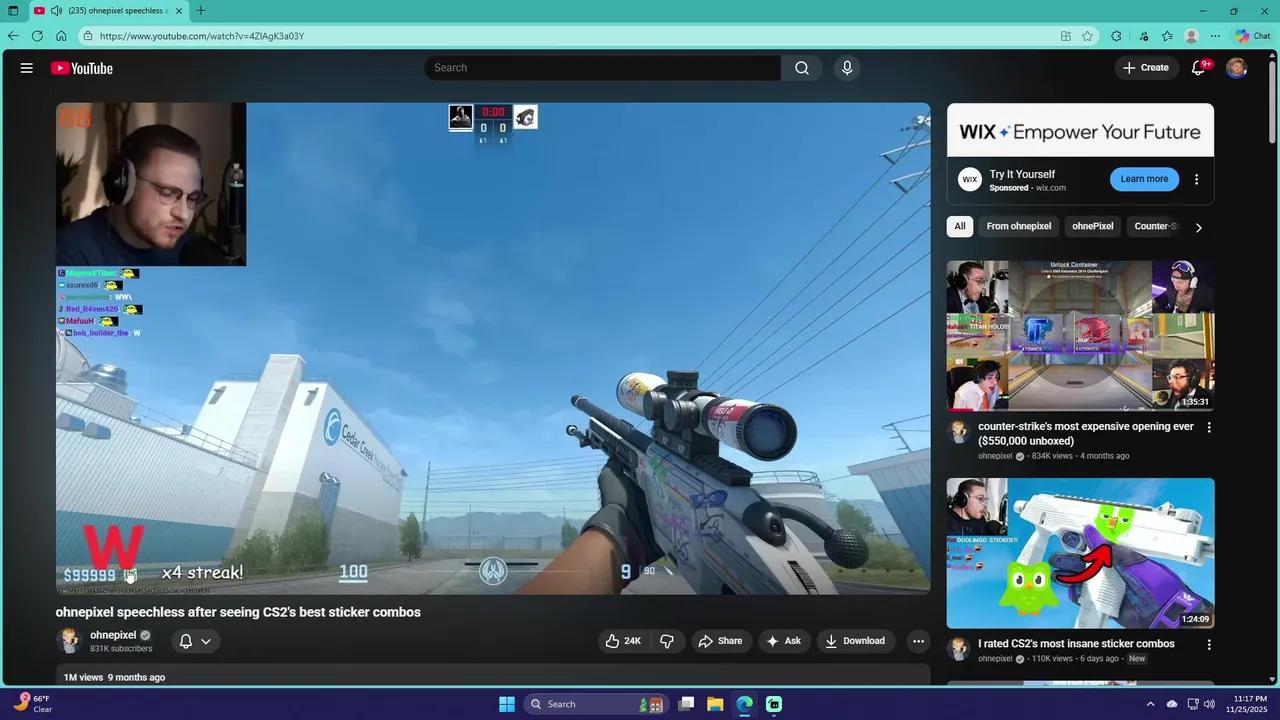Screen dimensions: 1280x720
Task: Select the From ohnepixel filter chip
Action: 1019,226
